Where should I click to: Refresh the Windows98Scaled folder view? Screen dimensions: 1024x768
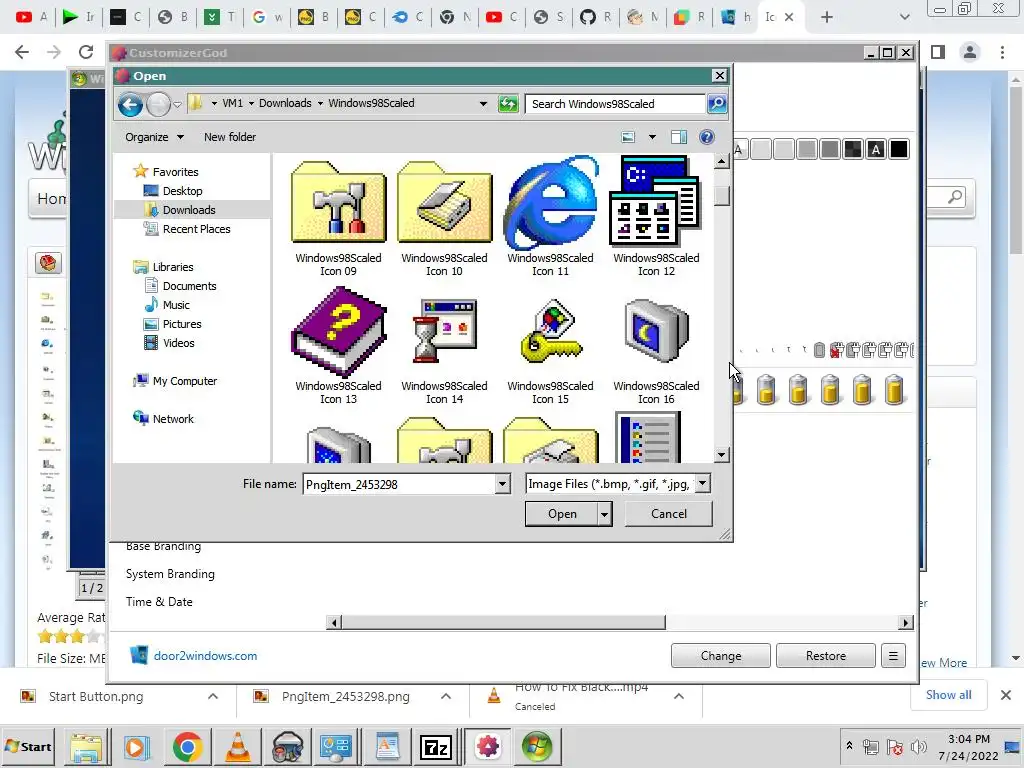[507, 104]
